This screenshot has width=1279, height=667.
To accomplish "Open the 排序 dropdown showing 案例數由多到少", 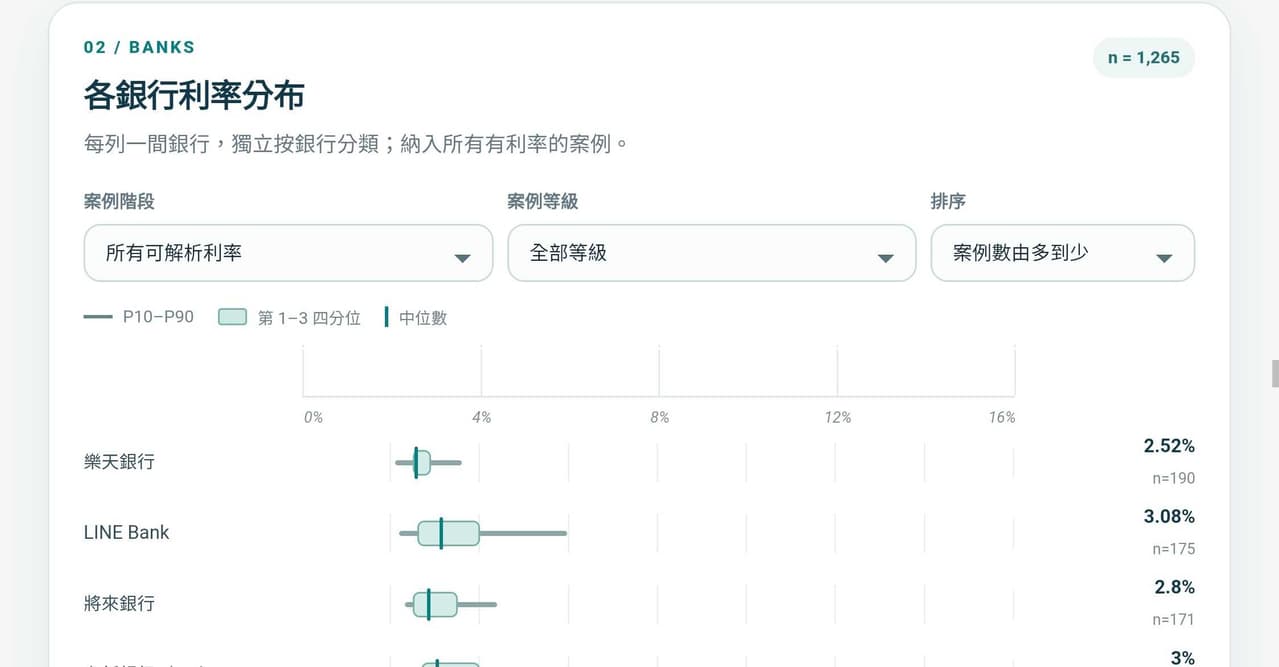I will coord(1063,253).
